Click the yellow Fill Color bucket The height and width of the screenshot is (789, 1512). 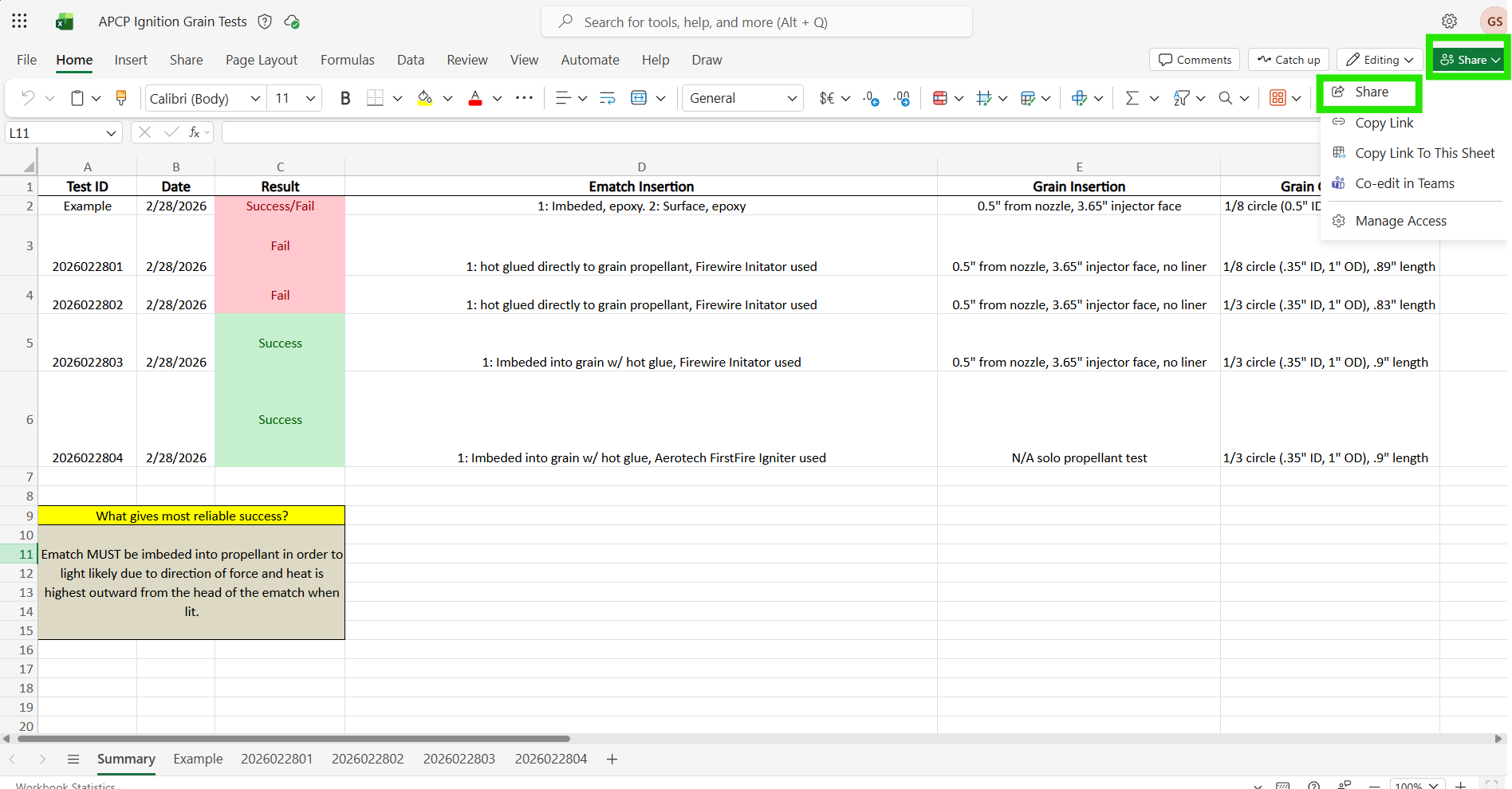click(425, 98)
